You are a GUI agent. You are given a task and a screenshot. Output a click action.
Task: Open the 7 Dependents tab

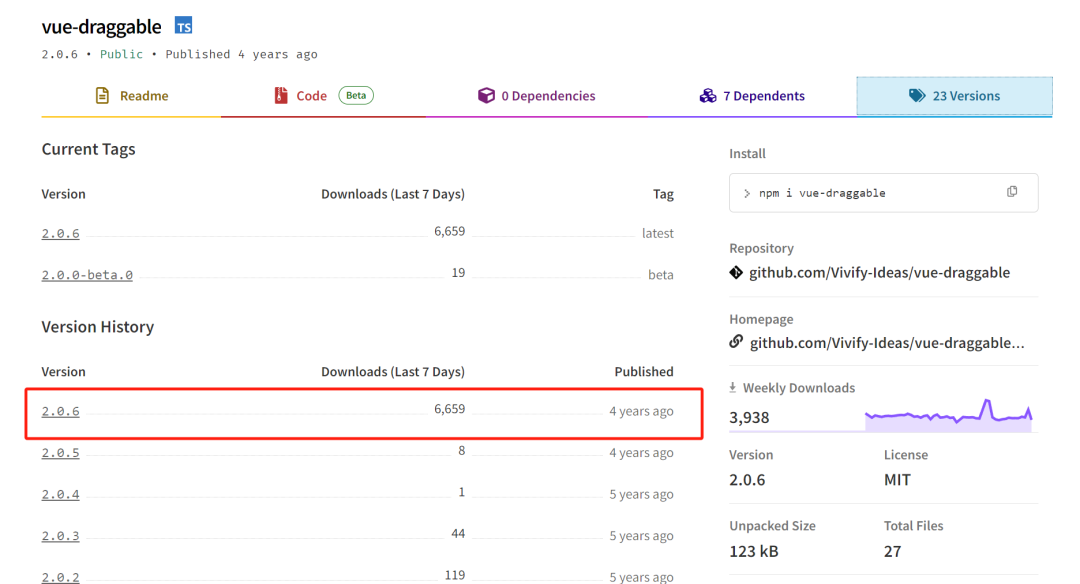coord(763,96)
